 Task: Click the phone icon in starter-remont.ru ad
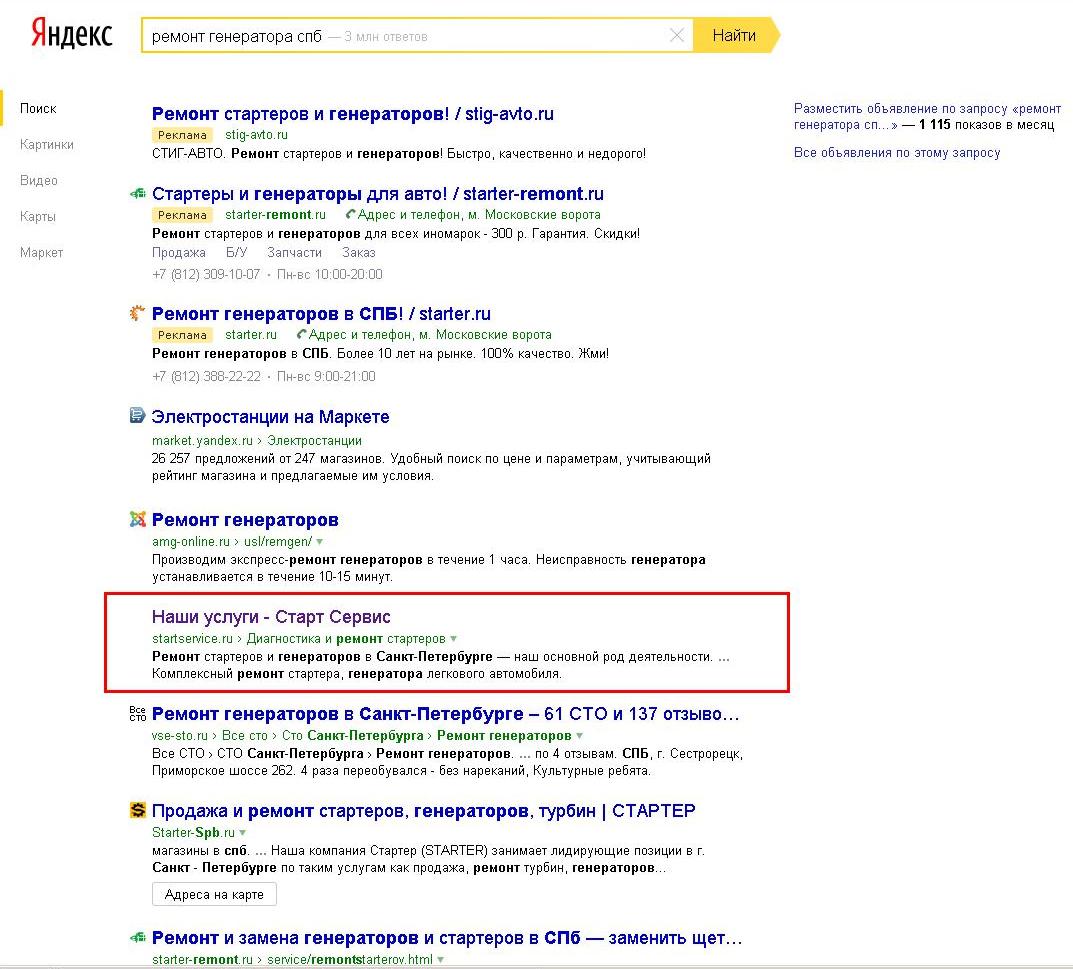point(351,214)
